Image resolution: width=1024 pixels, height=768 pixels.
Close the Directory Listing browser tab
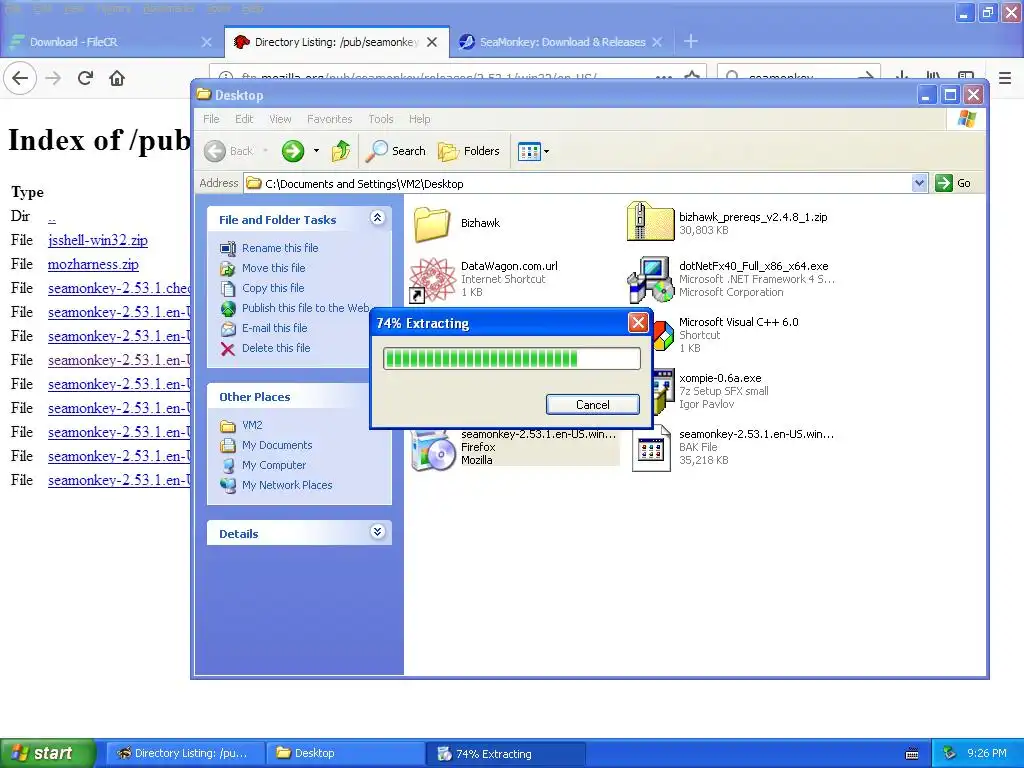point(432,42)
